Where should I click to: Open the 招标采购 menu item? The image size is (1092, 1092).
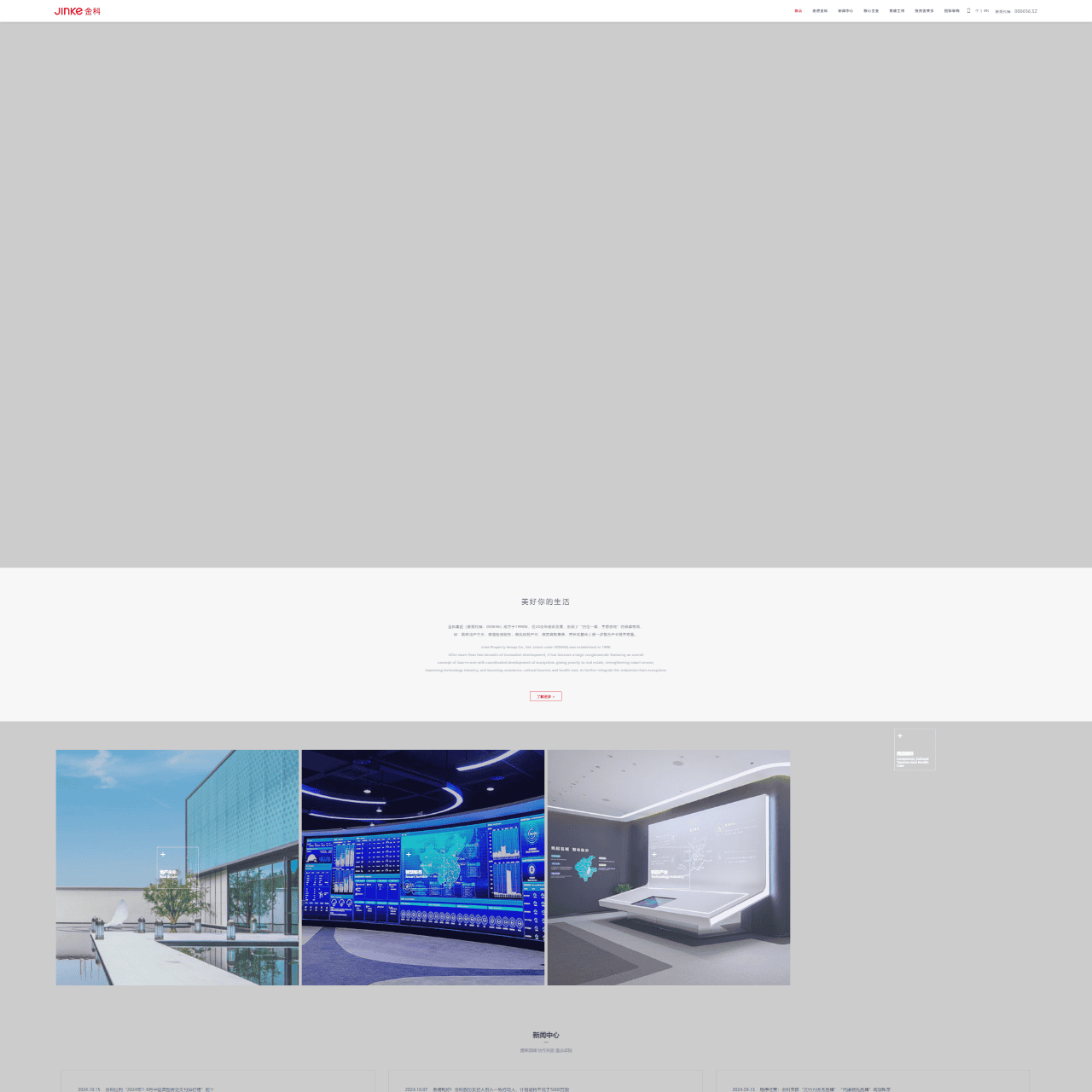pyautogui.click(x=952, y=11)
